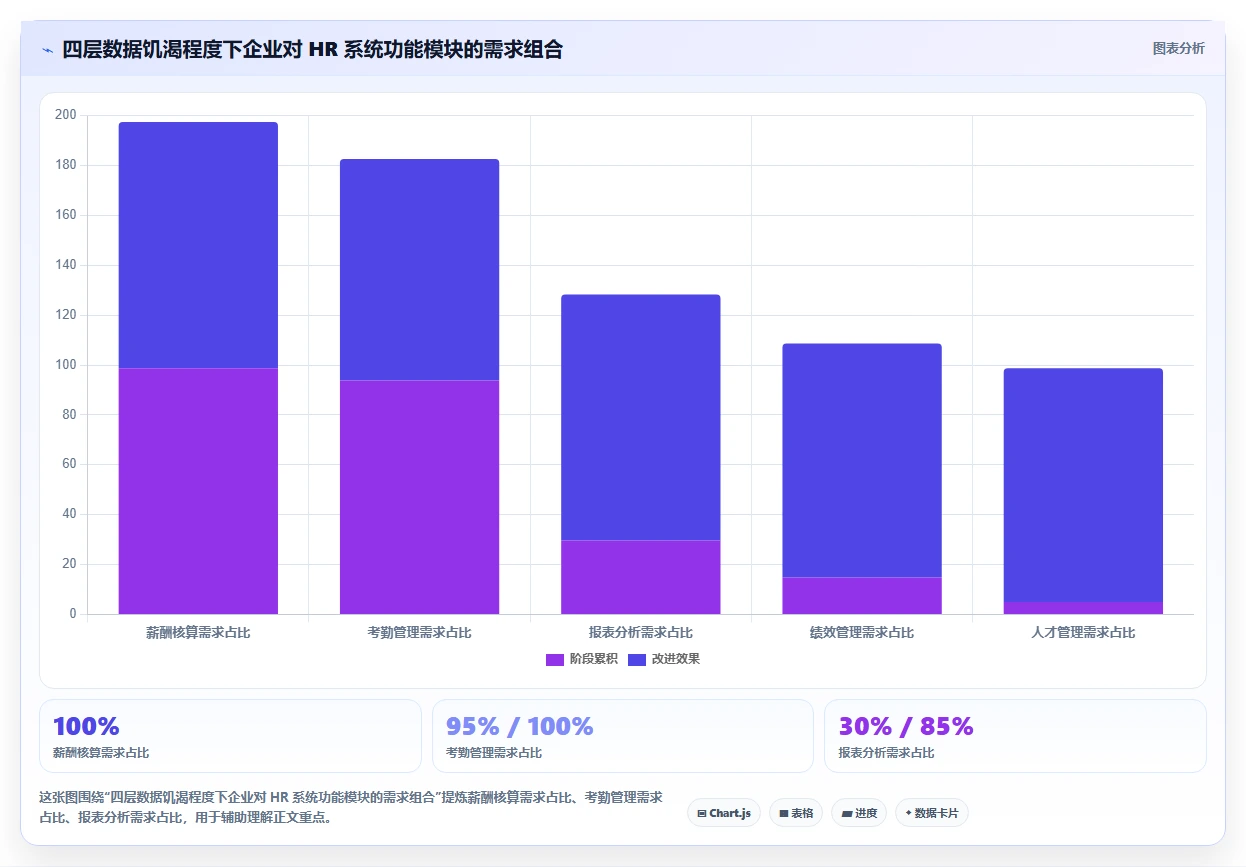Click the 薪酬核算需求占比 axis label

(x=198, y=633)
